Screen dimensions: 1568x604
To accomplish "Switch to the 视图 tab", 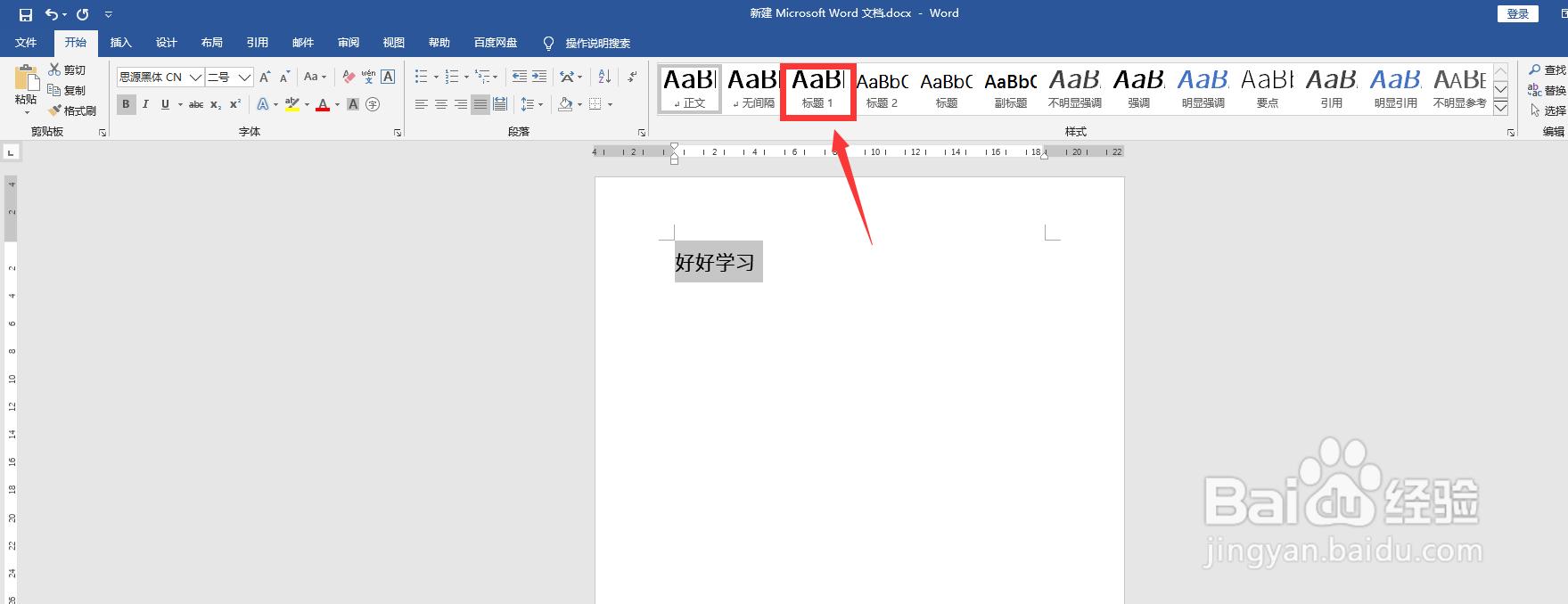I will [x=393, y=43].
